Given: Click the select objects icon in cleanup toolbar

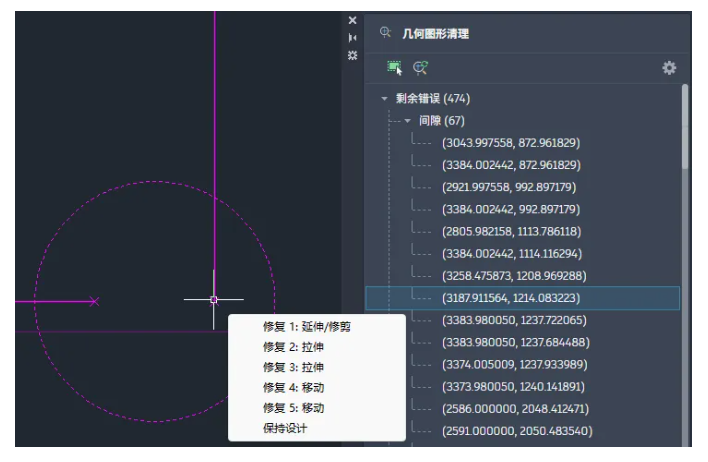Looking at the screenshot, I should coord(395,68).
